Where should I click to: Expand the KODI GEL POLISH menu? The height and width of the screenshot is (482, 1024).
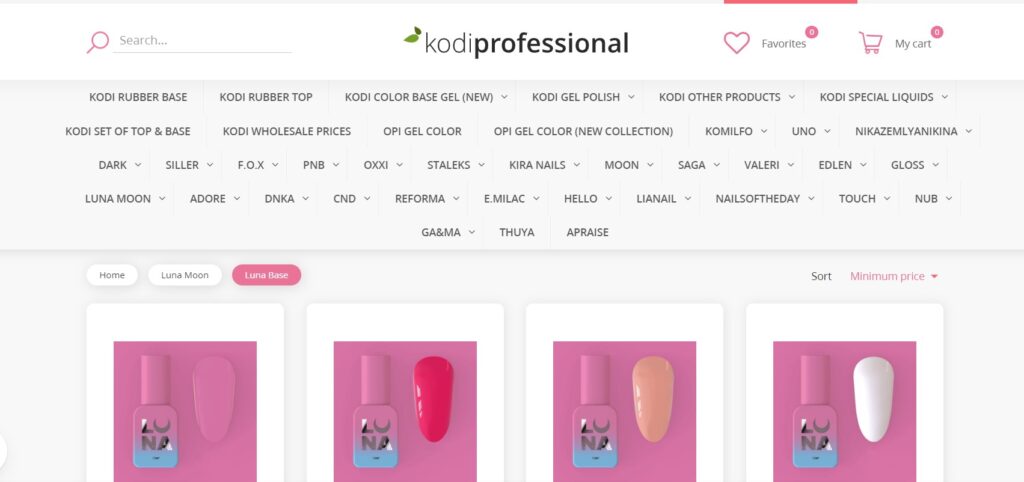[583, 97]
